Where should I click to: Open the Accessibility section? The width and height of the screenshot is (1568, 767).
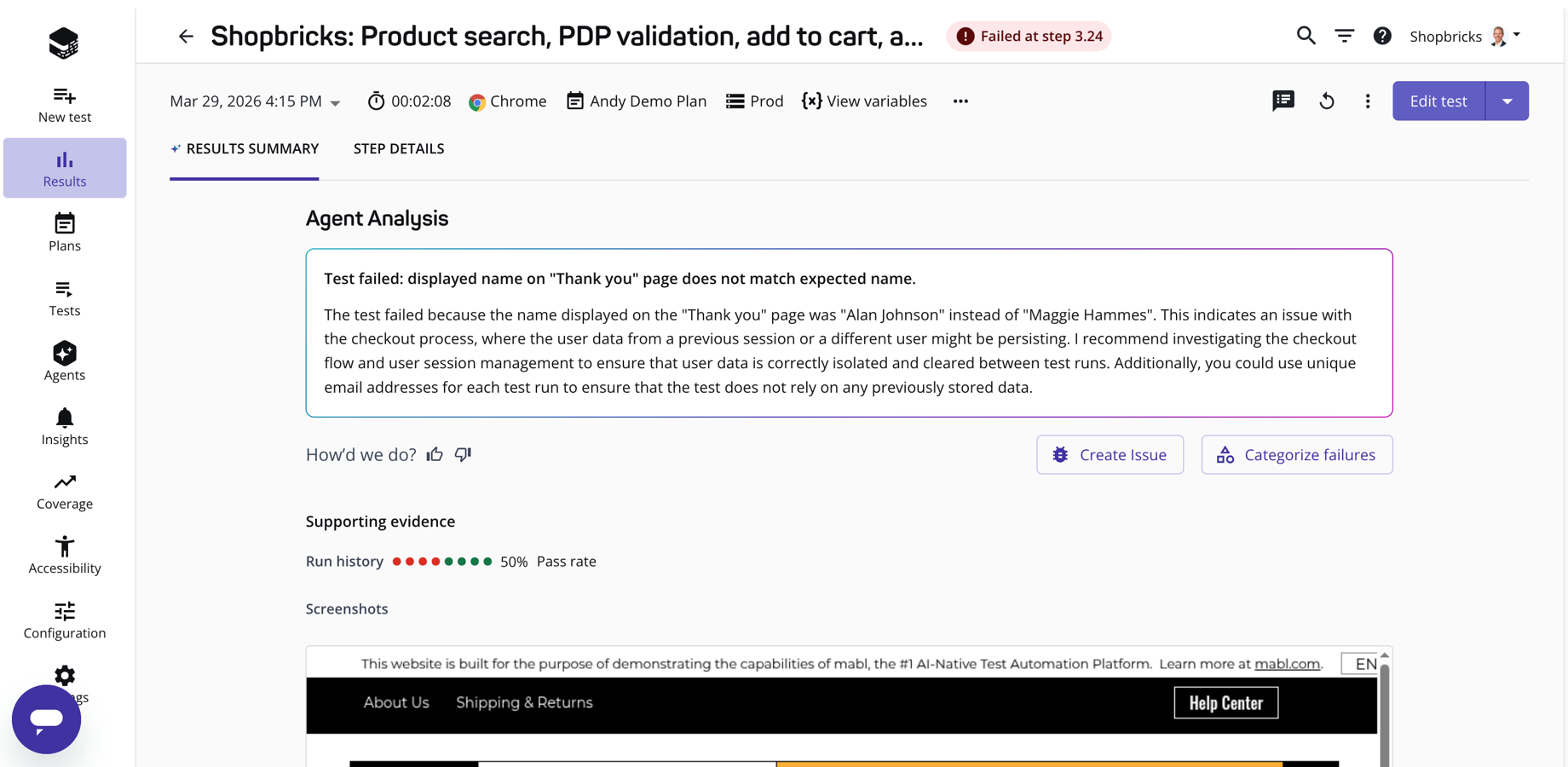64,554
